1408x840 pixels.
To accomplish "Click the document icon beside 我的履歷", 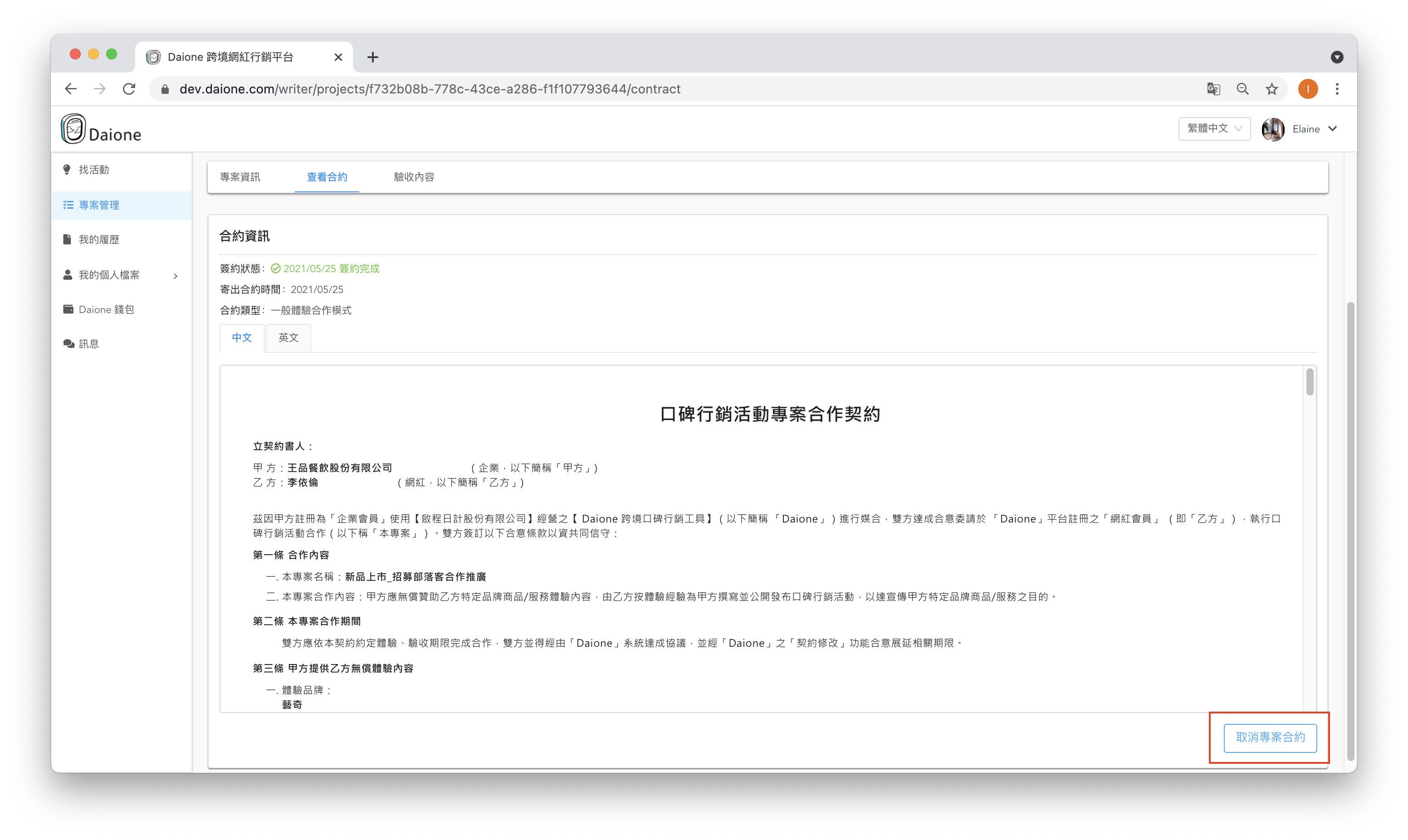I will tap(67, 239).
